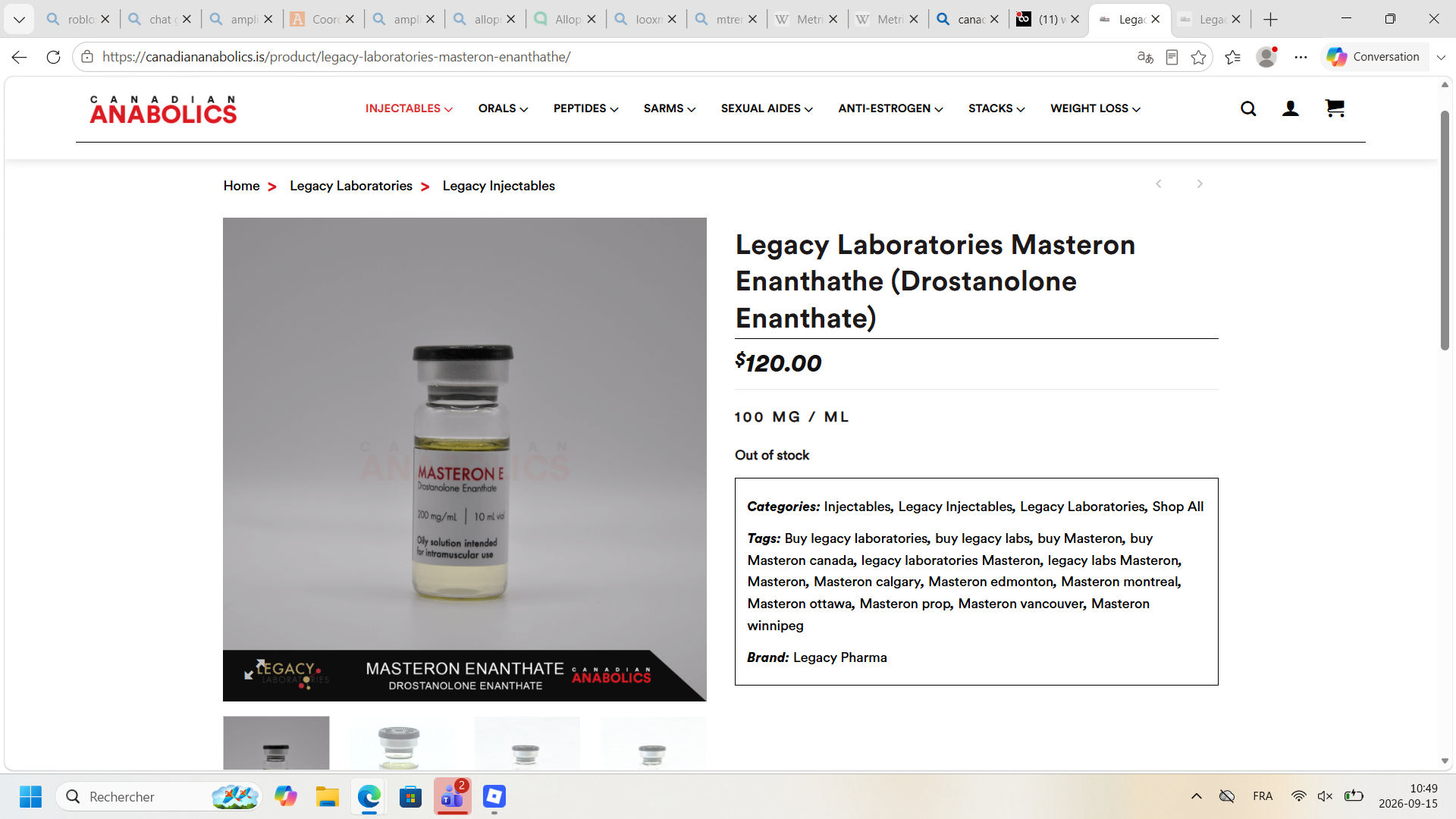Viewport: 1456px width, 819px height.
Task: View site information lock icon
Action: coord(87,57)
